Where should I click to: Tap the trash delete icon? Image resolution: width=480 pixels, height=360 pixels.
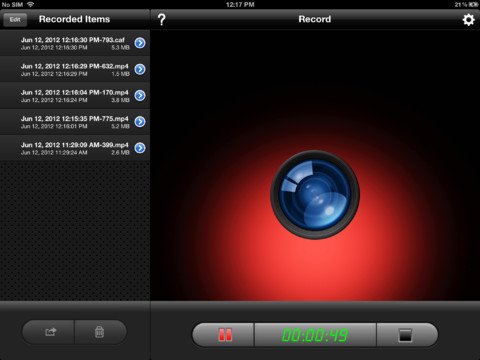click(100, 332)
